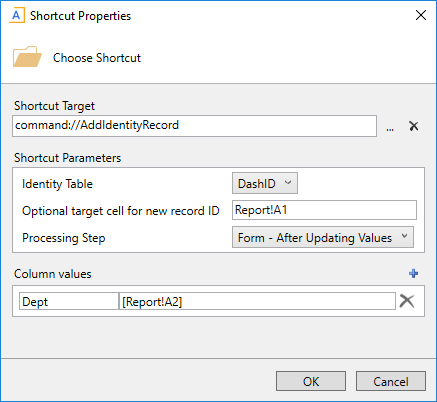
Task: Remove the Dept column value row
Action: 407,301
